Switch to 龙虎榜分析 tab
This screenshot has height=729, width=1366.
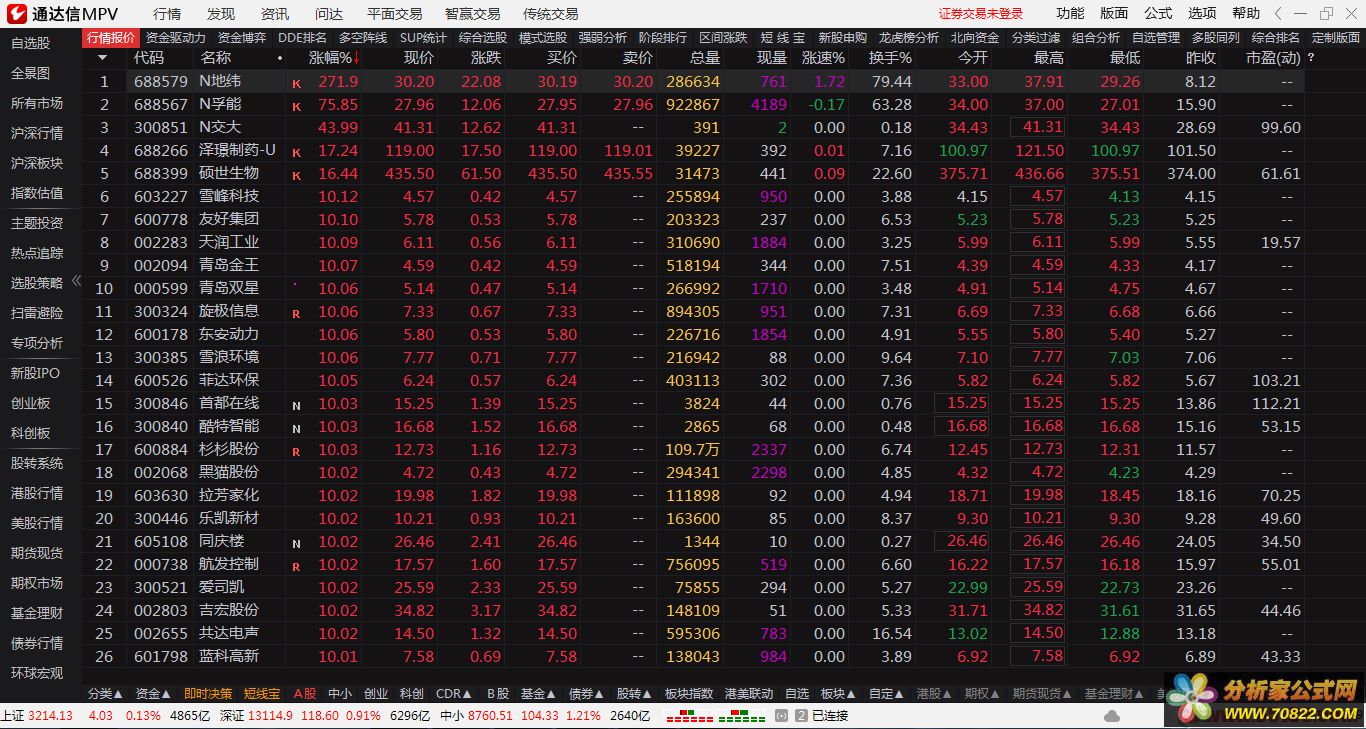[909, 37]
